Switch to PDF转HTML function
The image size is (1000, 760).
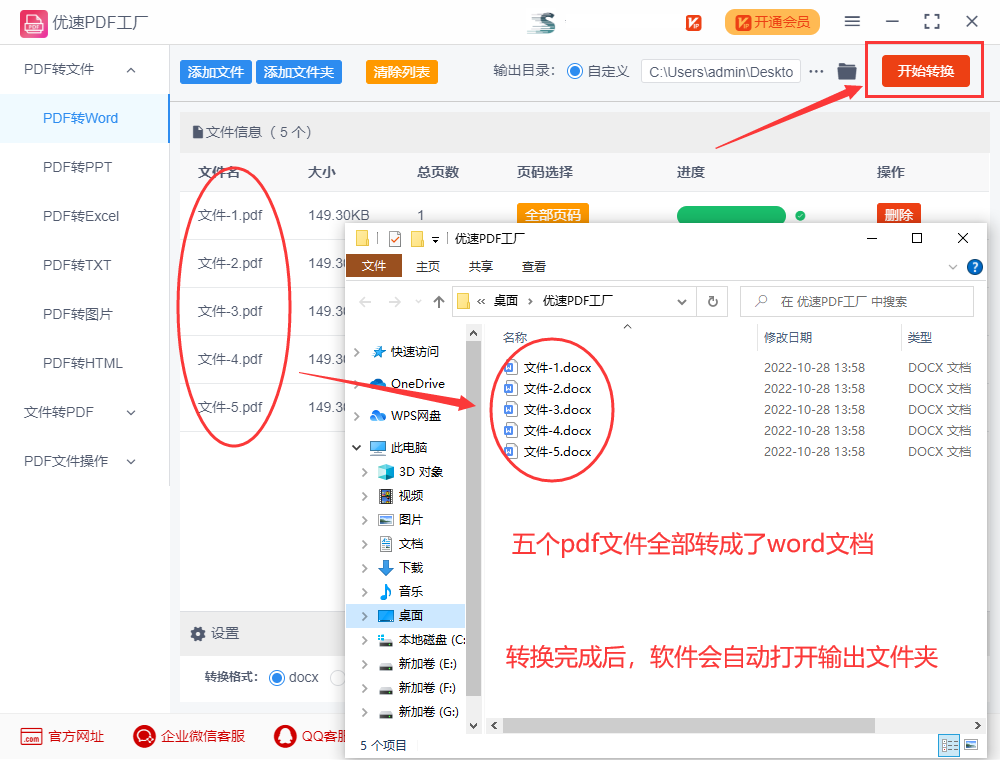pyautogui.click(x=82, y=363)
